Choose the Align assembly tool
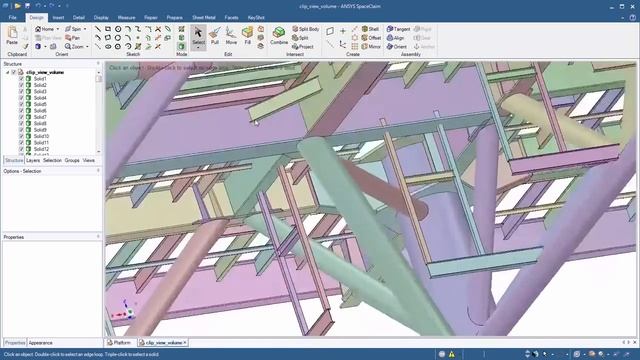This screenshot has width=640, height=360. pos(396,38)
